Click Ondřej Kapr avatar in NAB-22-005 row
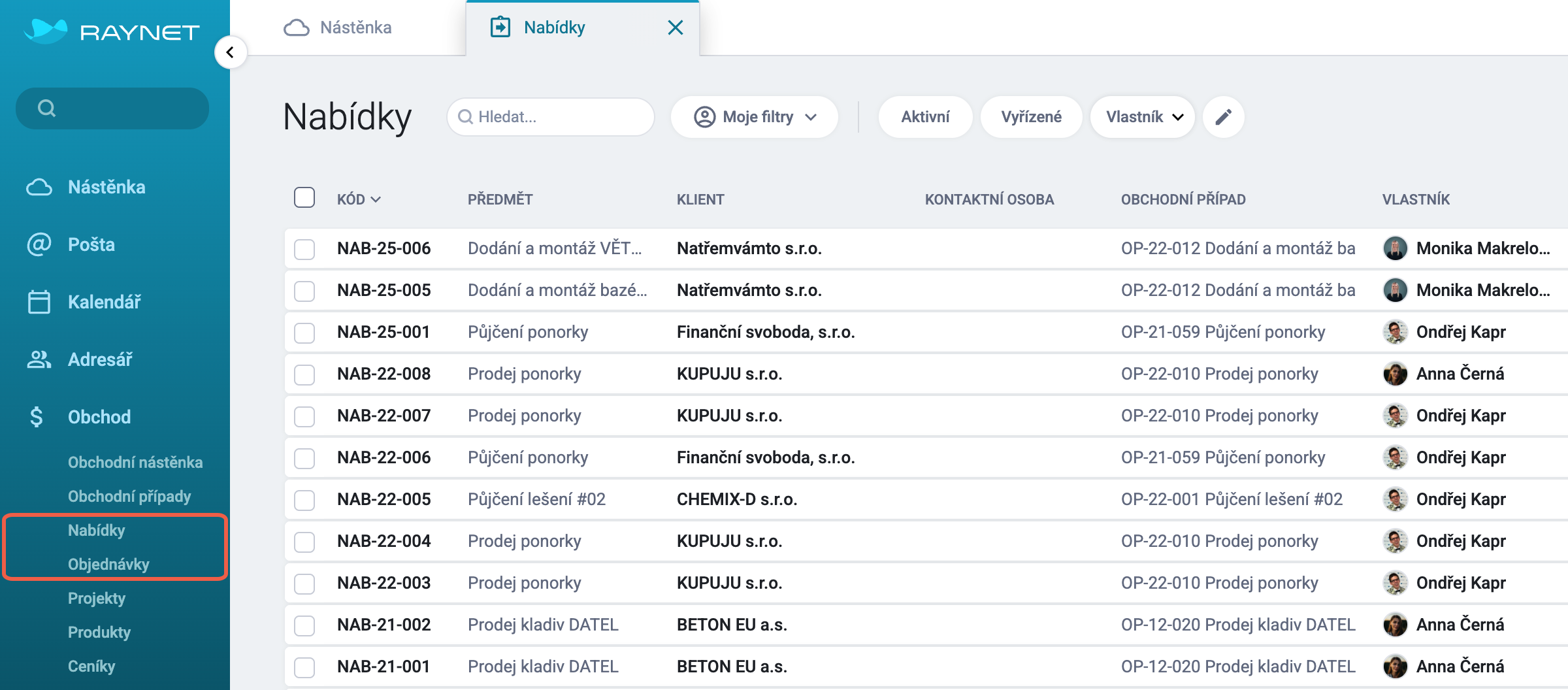This screenshot has height=690, width=1568. point(1396,499)
